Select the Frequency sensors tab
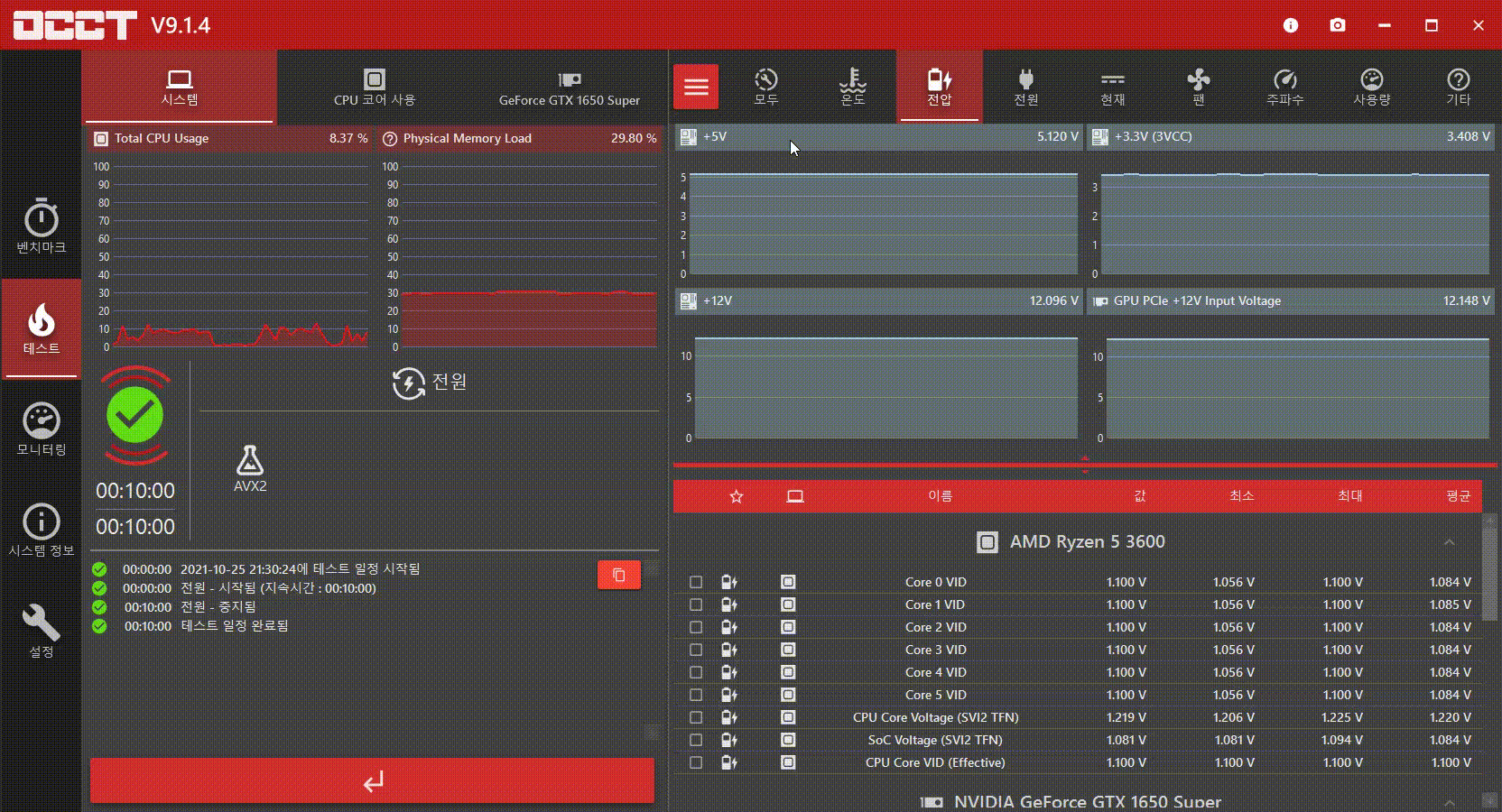Viewport: 1502px width, 812px height. click(1285, 87)
